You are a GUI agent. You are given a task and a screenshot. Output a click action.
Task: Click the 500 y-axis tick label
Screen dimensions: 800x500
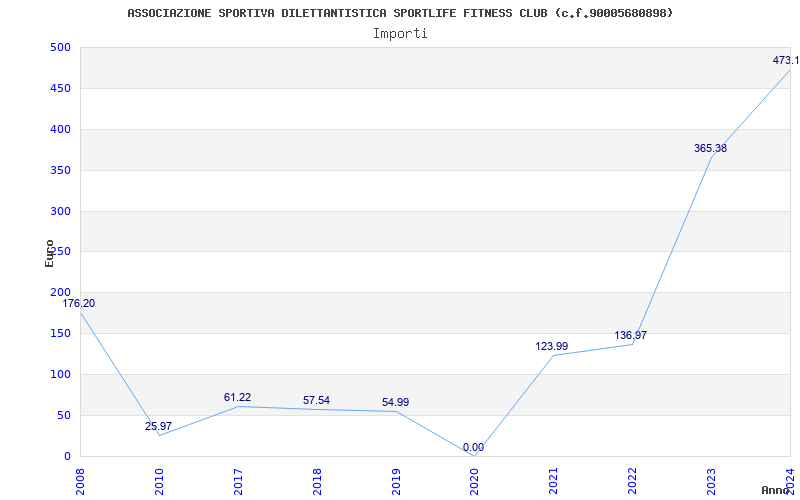[x=60, y=48]
